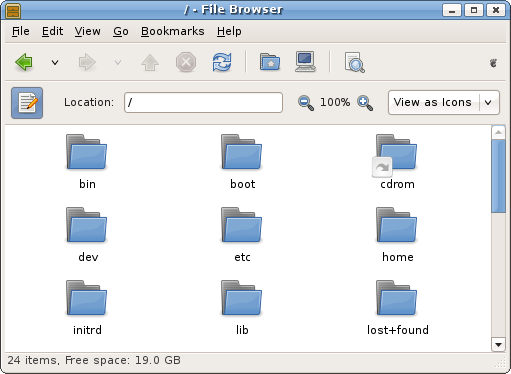
Task: Select the dev folder icon
Action: [x=87, y=225]
